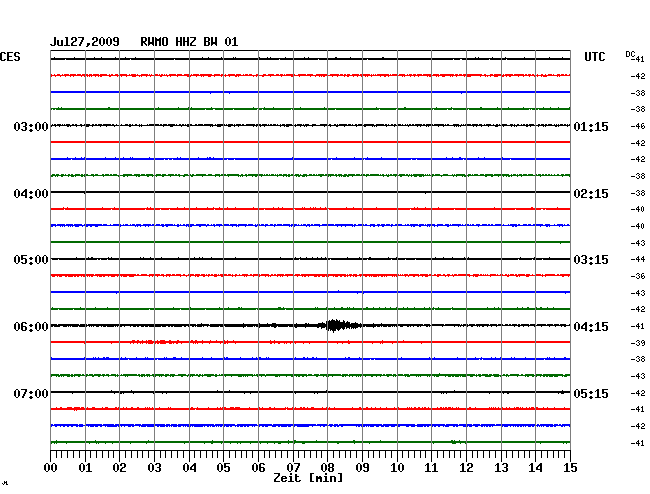Select the 04:00 CES time label
This screenshot has width=650, height=494.
[31, 194]
